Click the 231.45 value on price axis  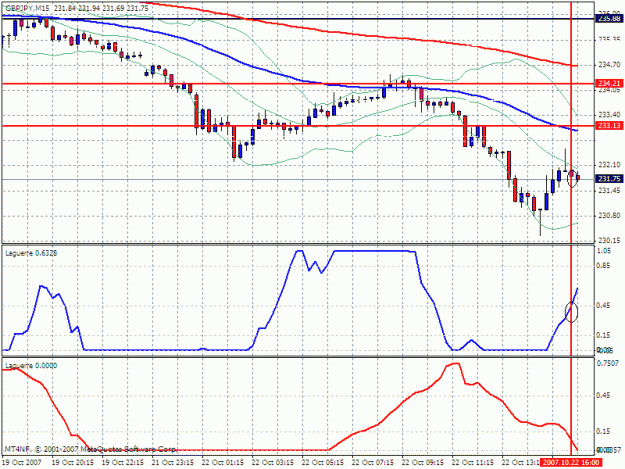click(609, 190)
